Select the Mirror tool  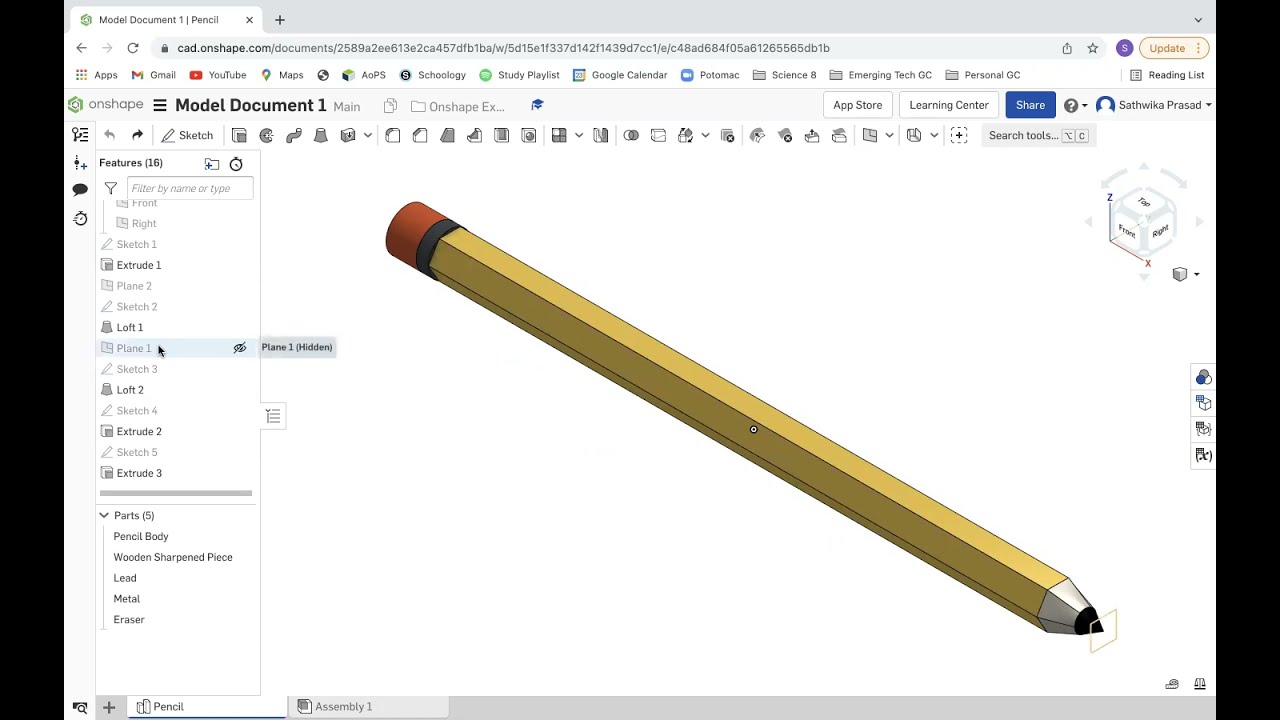click(600, 135)
